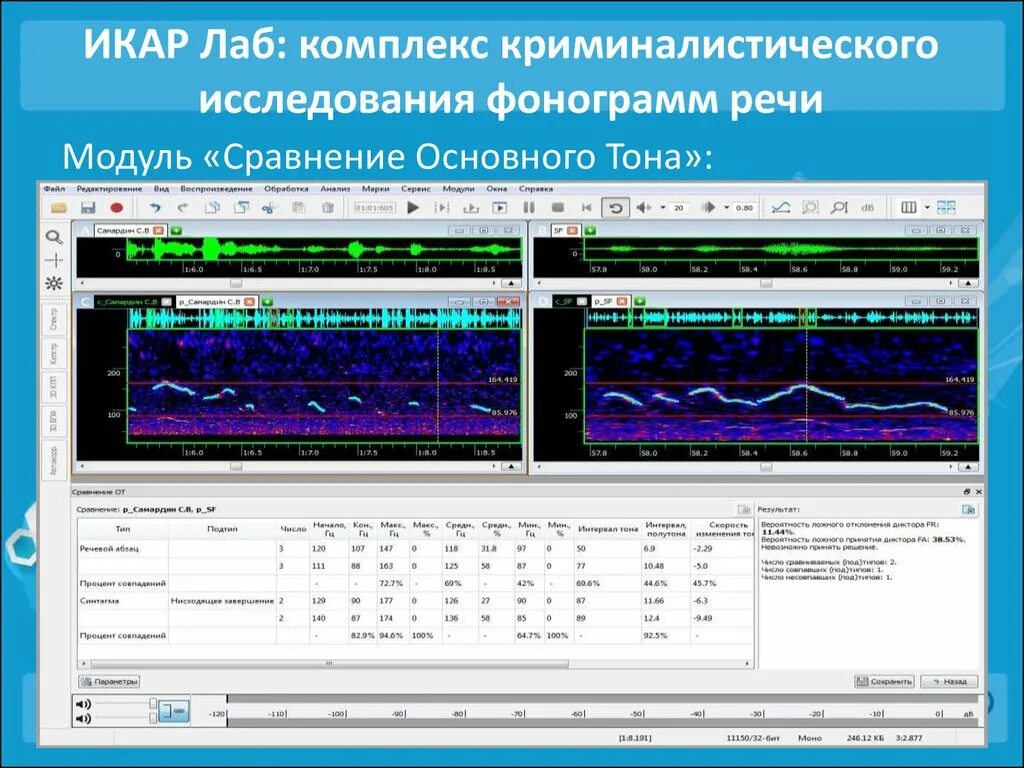
Task: Open the Редактирование menu
Action: [109, 189]
